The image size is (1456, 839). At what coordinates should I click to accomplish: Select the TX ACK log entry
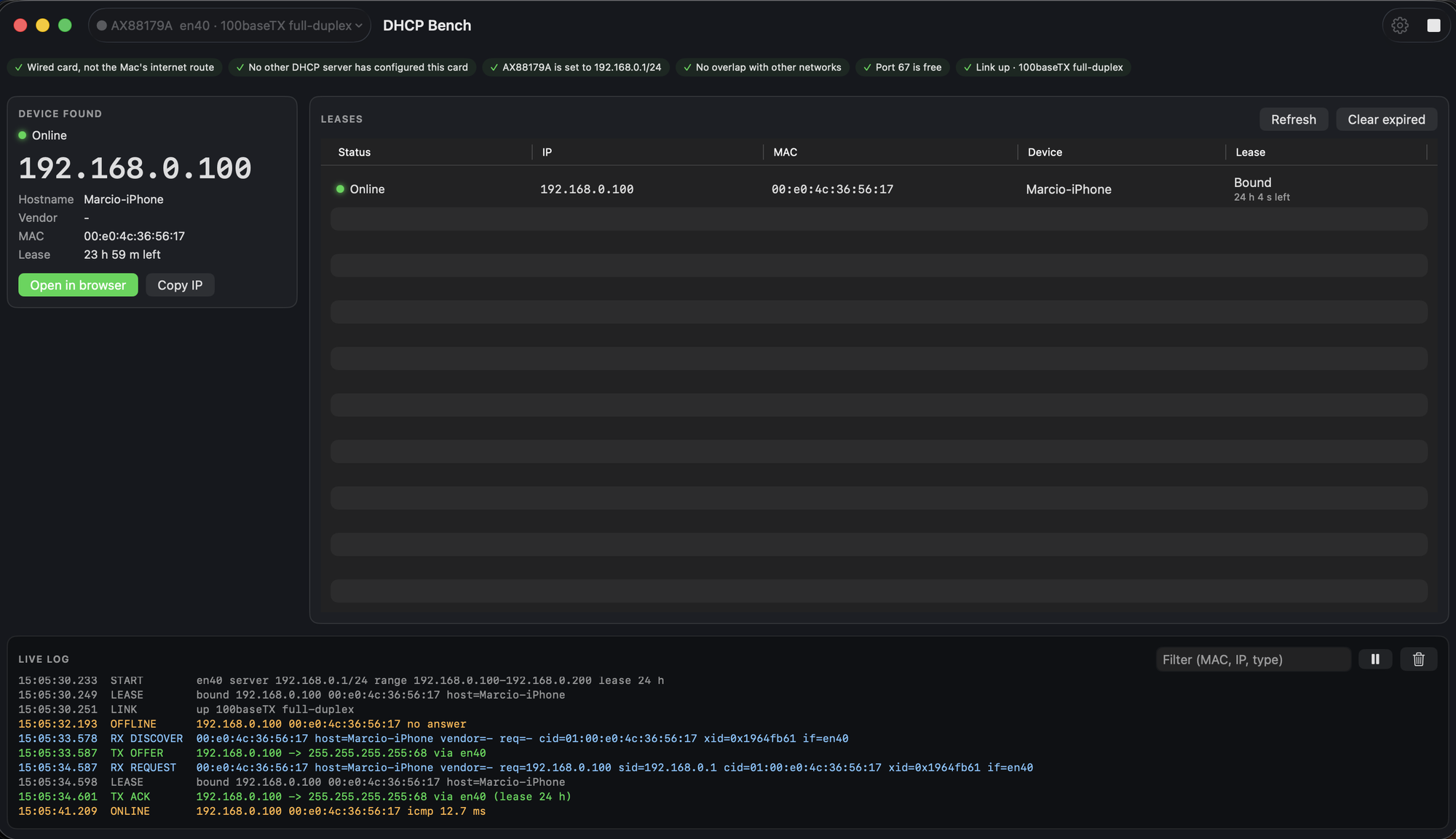(295, 797)
